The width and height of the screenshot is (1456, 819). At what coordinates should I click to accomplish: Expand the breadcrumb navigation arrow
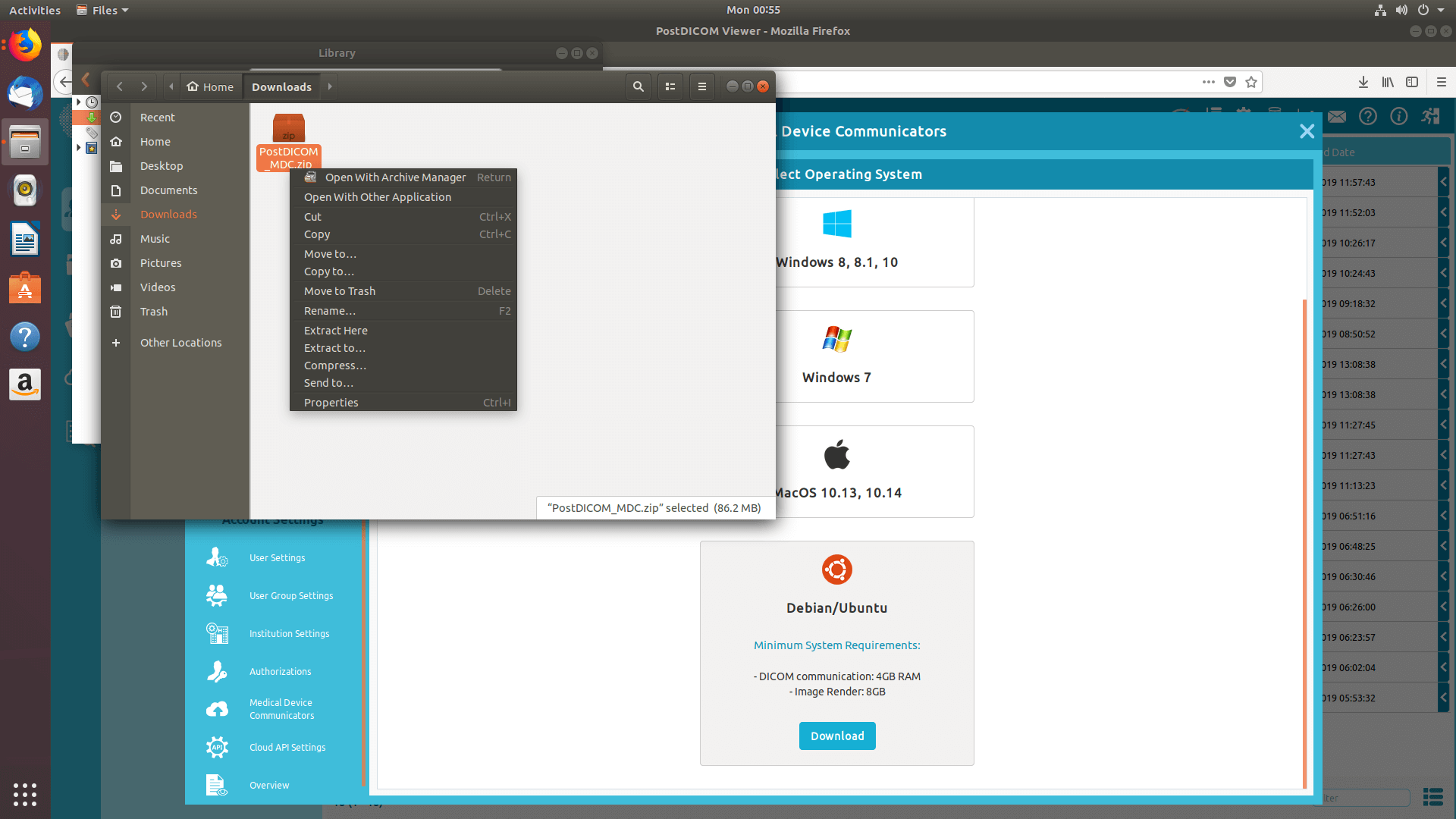(330, 87)
